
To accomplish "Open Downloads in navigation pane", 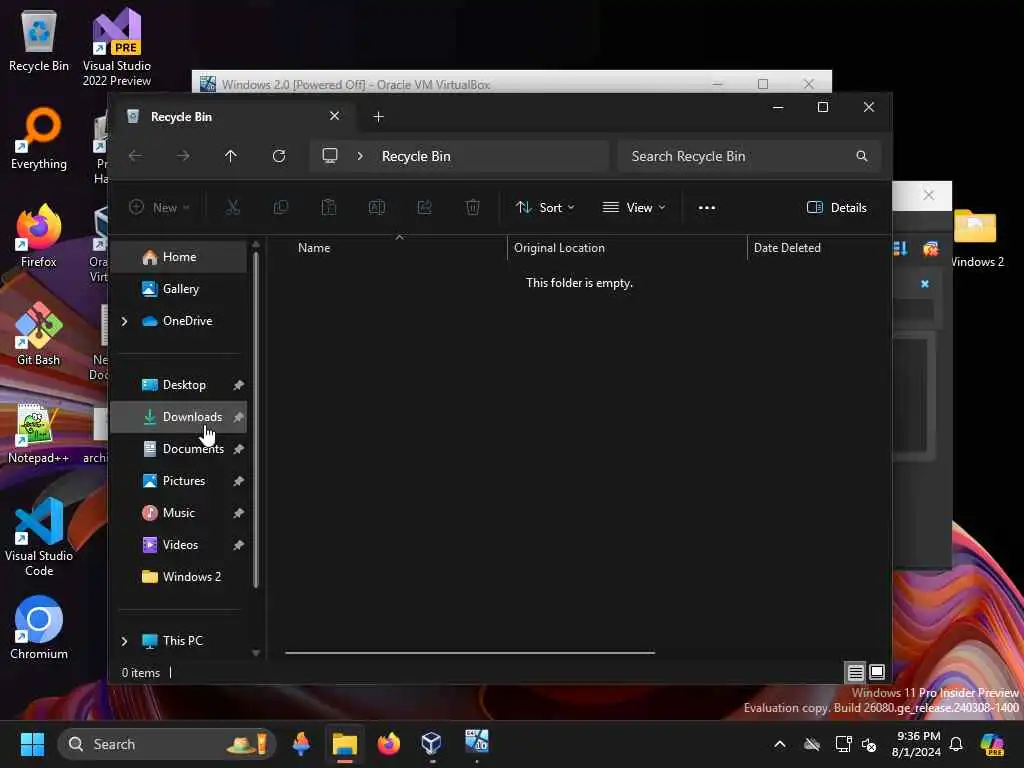I will [179, 417].
